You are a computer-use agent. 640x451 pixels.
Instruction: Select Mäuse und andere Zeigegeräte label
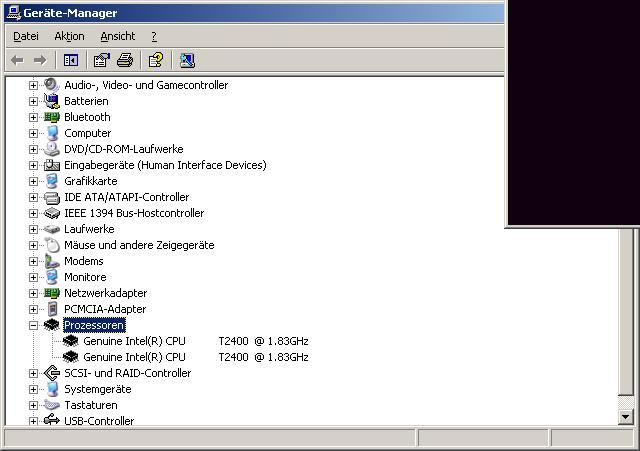tap(139, 245)
